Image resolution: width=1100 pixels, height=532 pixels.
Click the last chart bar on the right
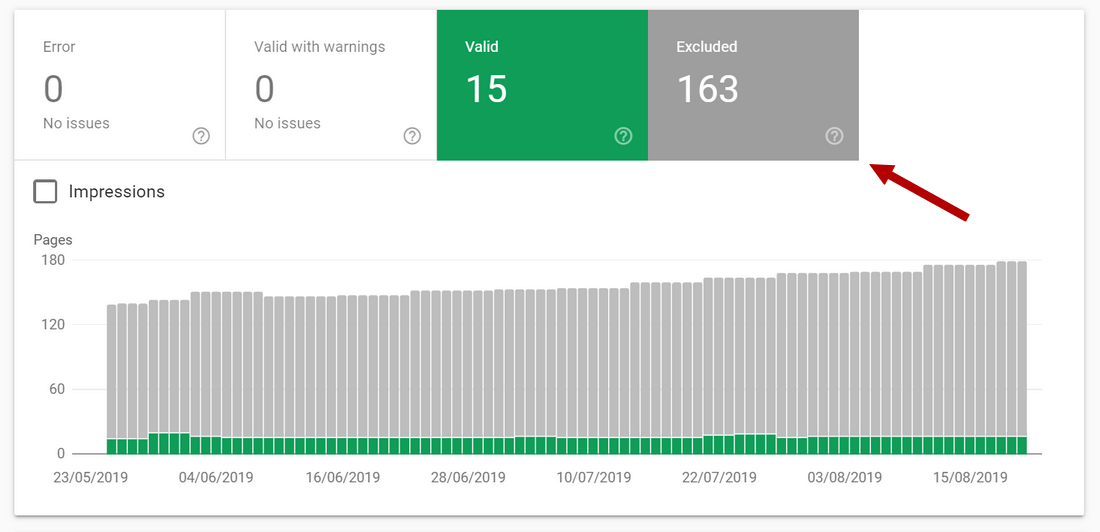(x=1022, y=358)
